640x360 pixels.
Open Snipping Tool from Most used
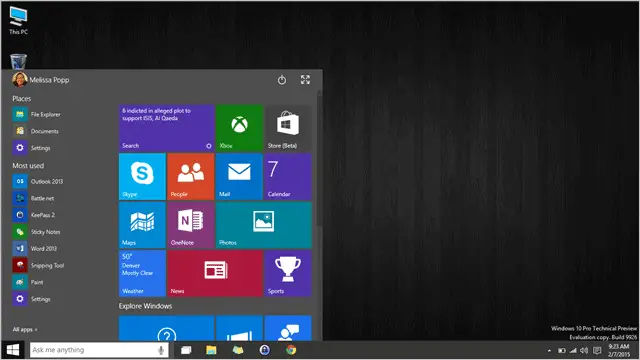tap(39, 265)
